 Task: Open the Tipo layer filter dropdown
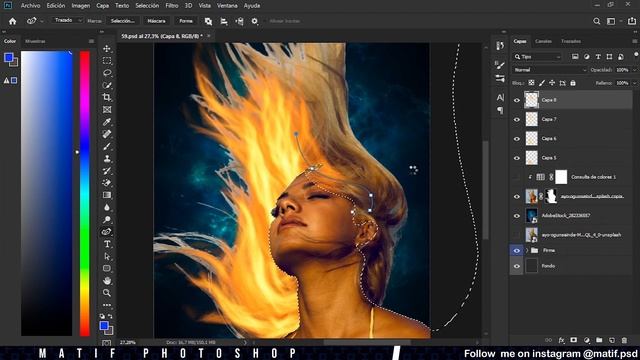pyautogui.click(x=537, y=57)
